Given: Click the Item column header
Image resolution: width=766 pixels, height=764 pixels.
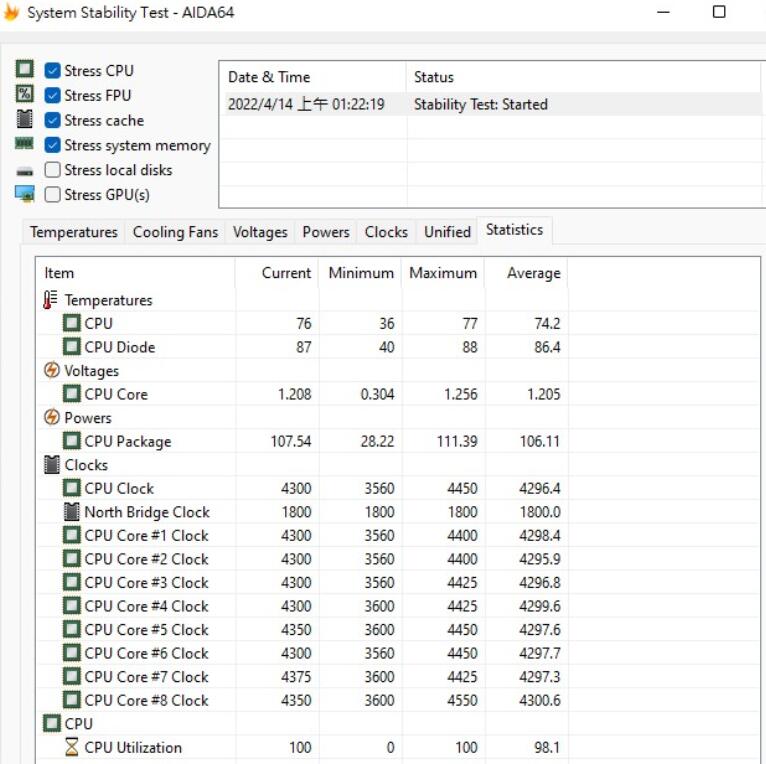Looking at the screenshot, I should [x=135, y=273].
